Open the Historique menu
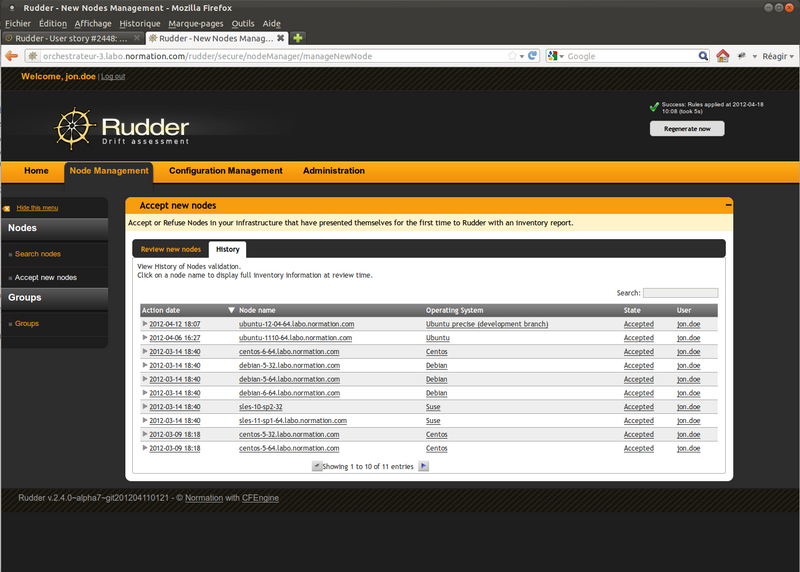Image resolution: width=800 pixels, height=572 pixels. (140, 23)
